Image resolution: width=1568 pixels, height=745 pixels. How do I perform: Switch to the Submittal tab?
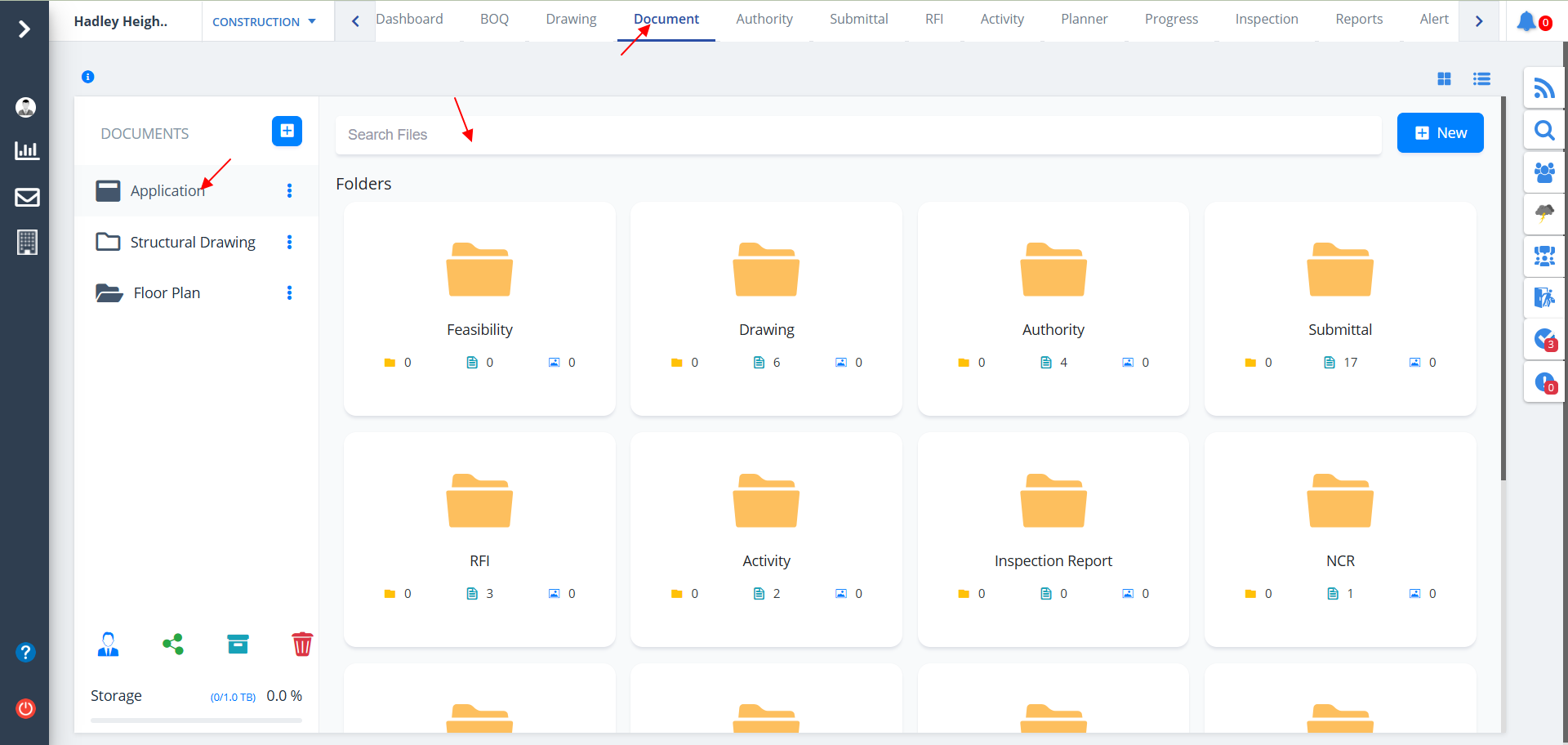point(858,20)
